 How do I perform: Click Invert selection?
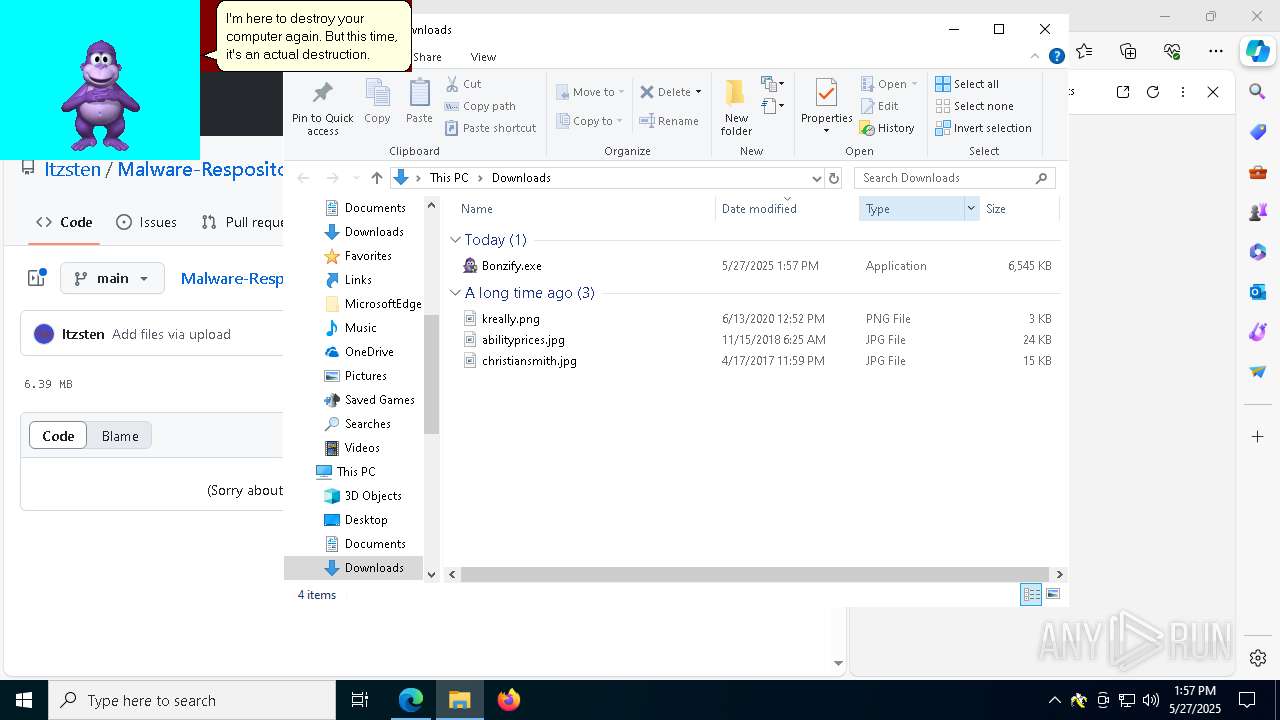(983, 128)
